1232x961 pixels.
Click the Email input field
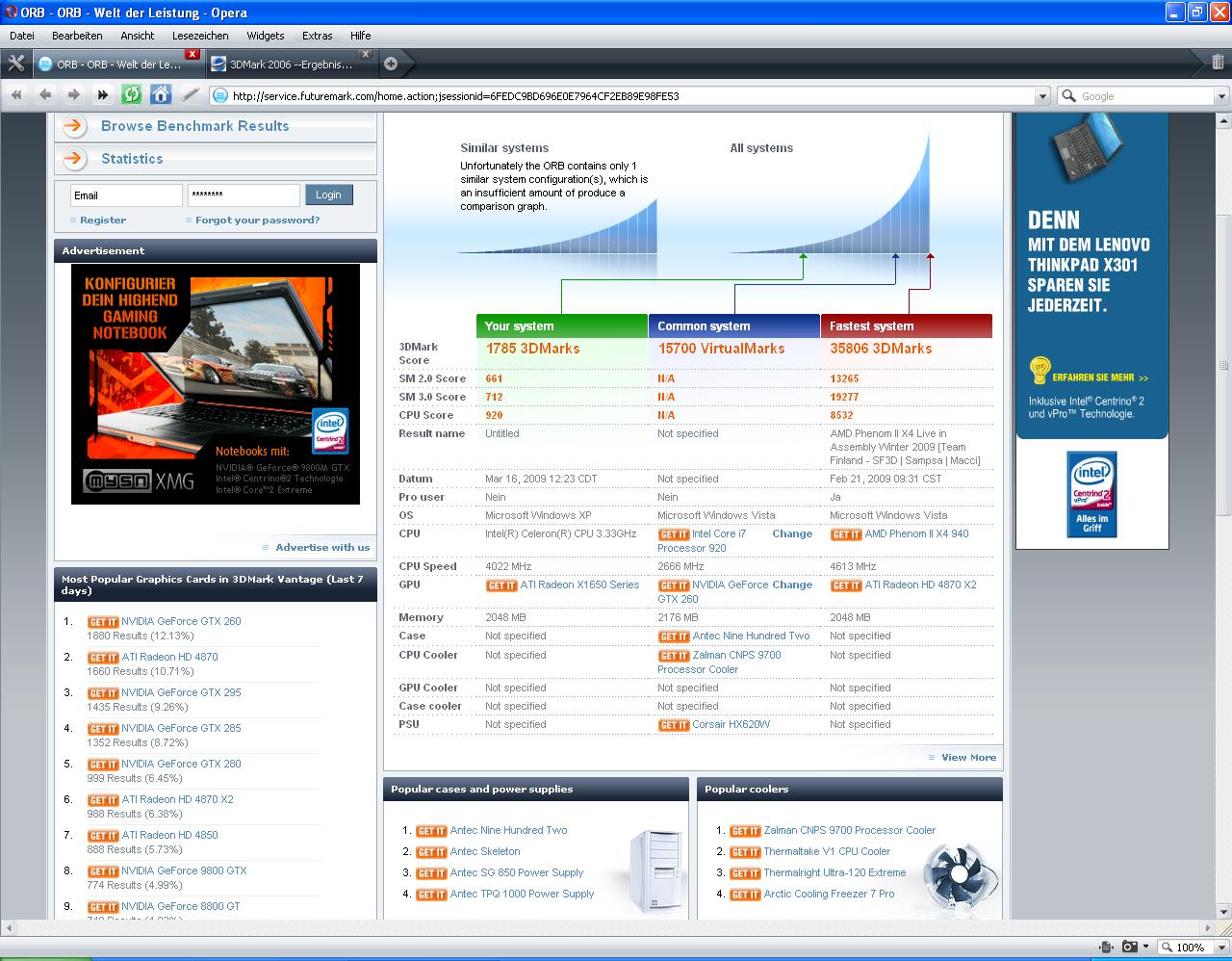point(126,195)
